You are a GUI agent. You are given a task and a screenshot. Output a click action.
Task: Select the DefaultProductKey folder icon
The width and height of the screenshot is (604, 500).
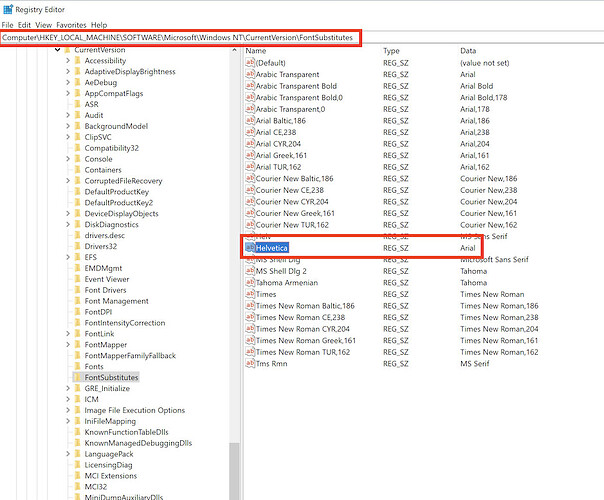[77, 191]
